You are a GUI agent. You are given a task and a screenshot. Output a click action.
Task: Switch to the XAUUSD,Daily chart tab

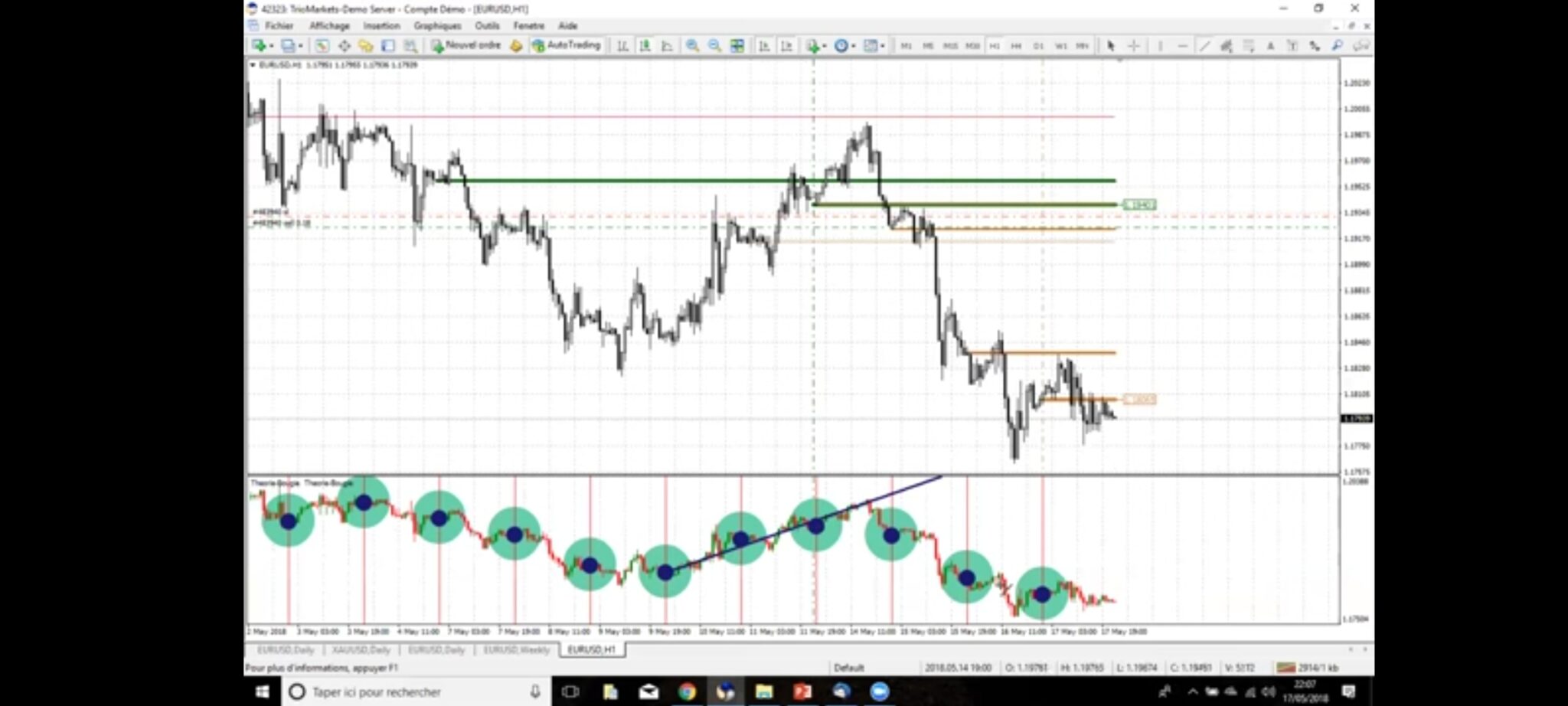pyautogui.click(x=361, y=650)
